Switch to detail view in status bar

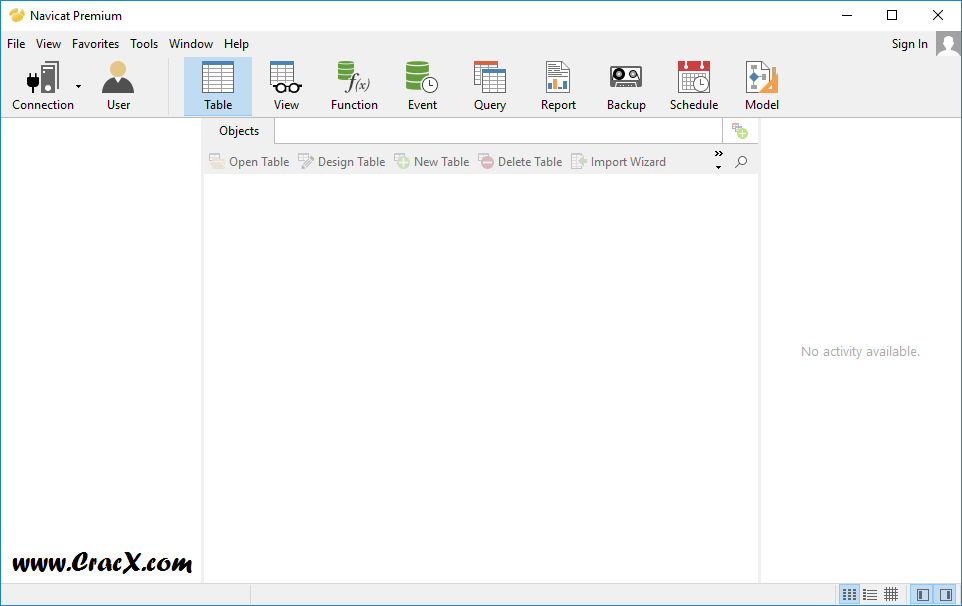click(870, 594)
